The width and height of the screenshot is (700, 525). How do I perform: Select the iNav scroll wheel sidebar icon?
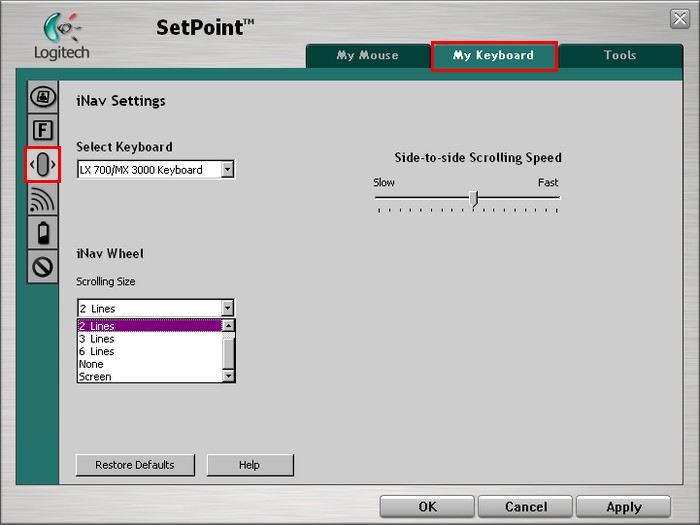click(x=42, y=164)
